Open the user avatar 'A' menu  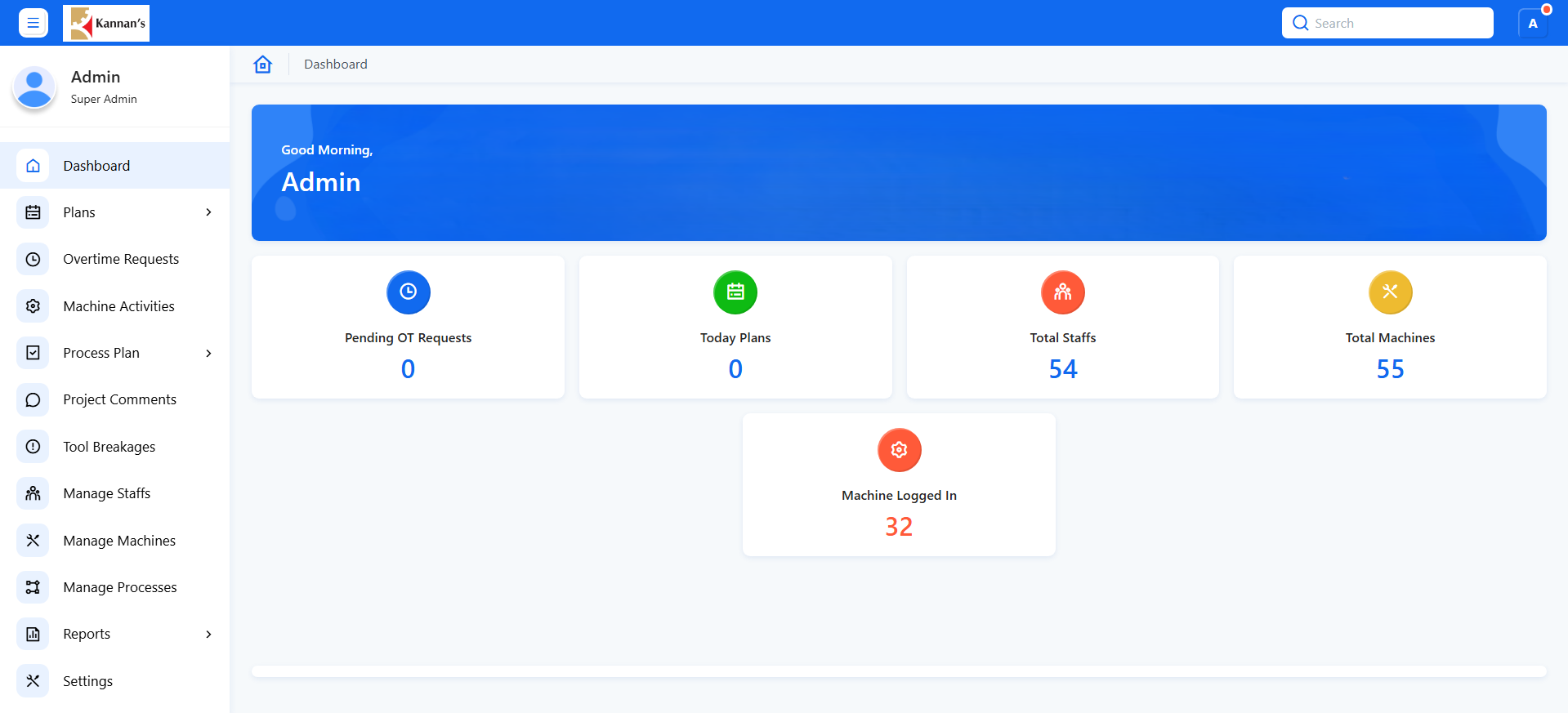coord(1533,23)
